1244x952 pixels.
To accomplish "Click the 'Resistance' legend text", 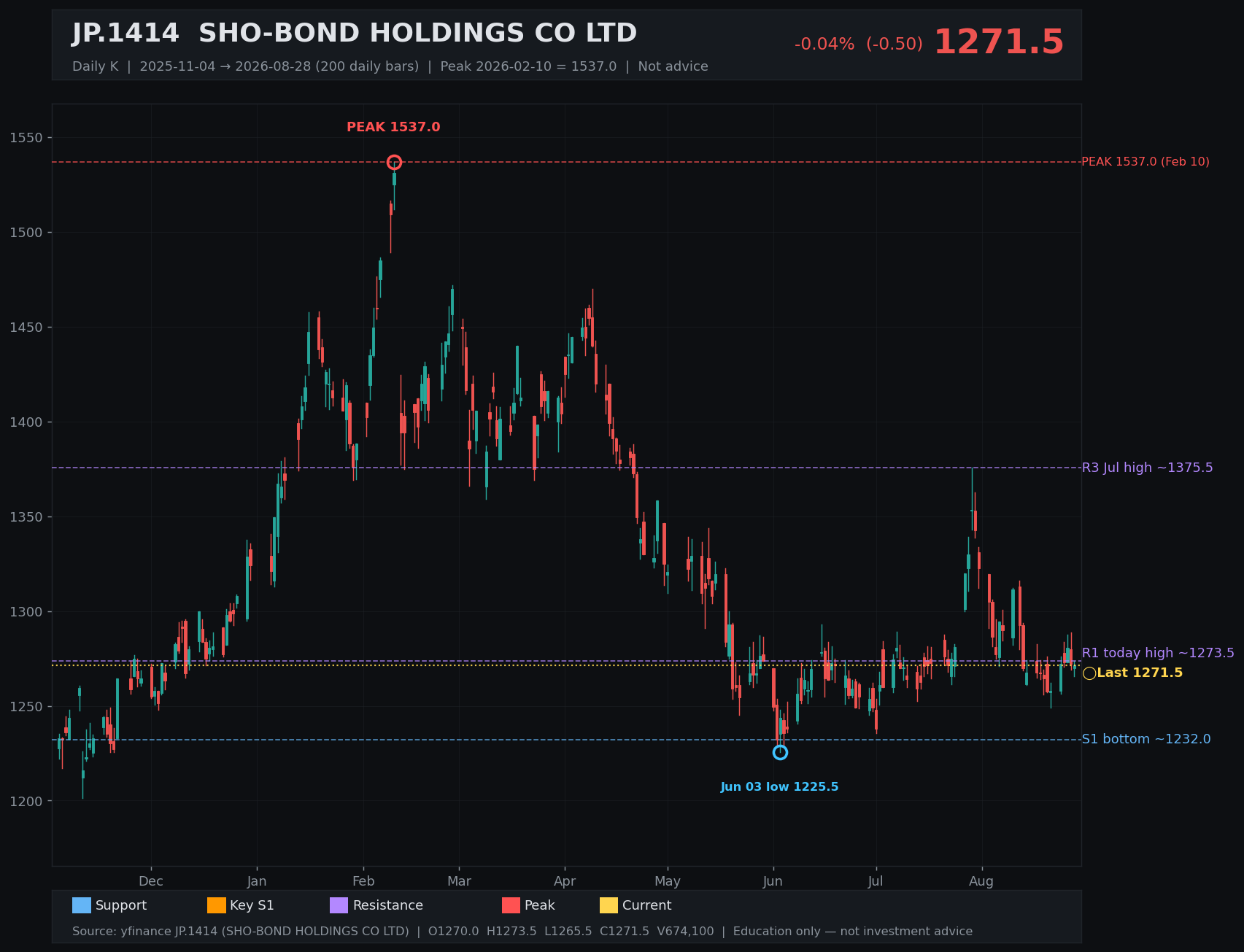I will pyautogui.click(x=388, y=905).
